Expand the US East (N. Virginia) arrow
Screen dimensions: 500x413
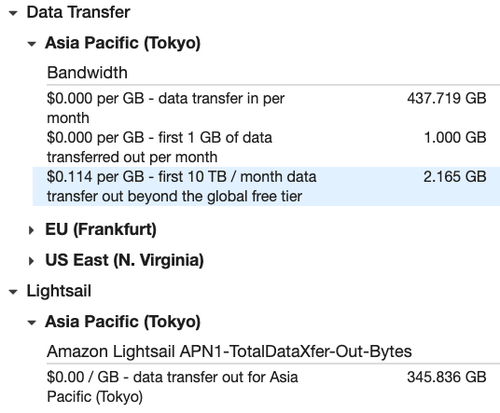point(31,261)
